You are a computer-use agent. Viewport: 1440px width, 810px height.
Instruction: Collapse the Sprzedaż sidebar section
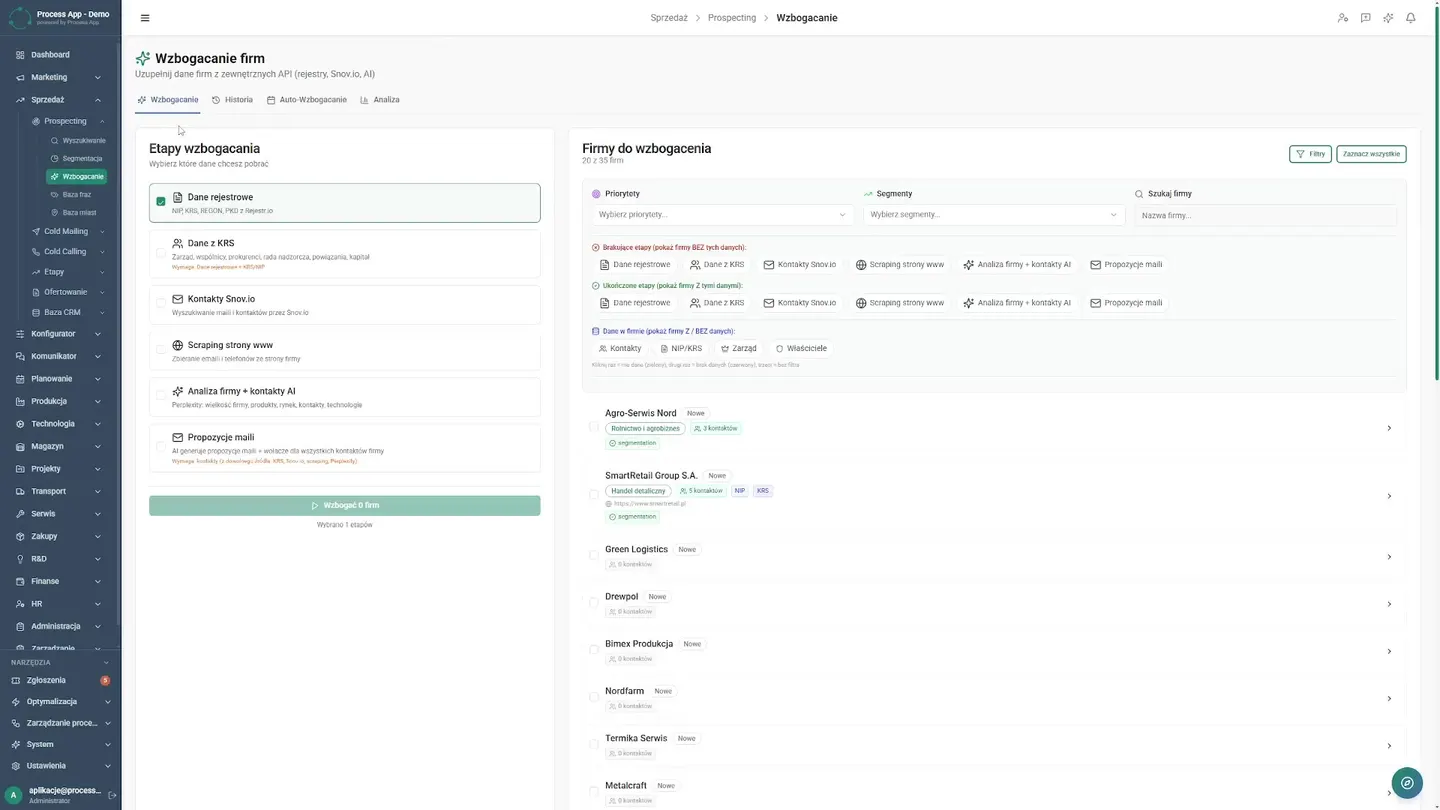[x=98, y=100]
